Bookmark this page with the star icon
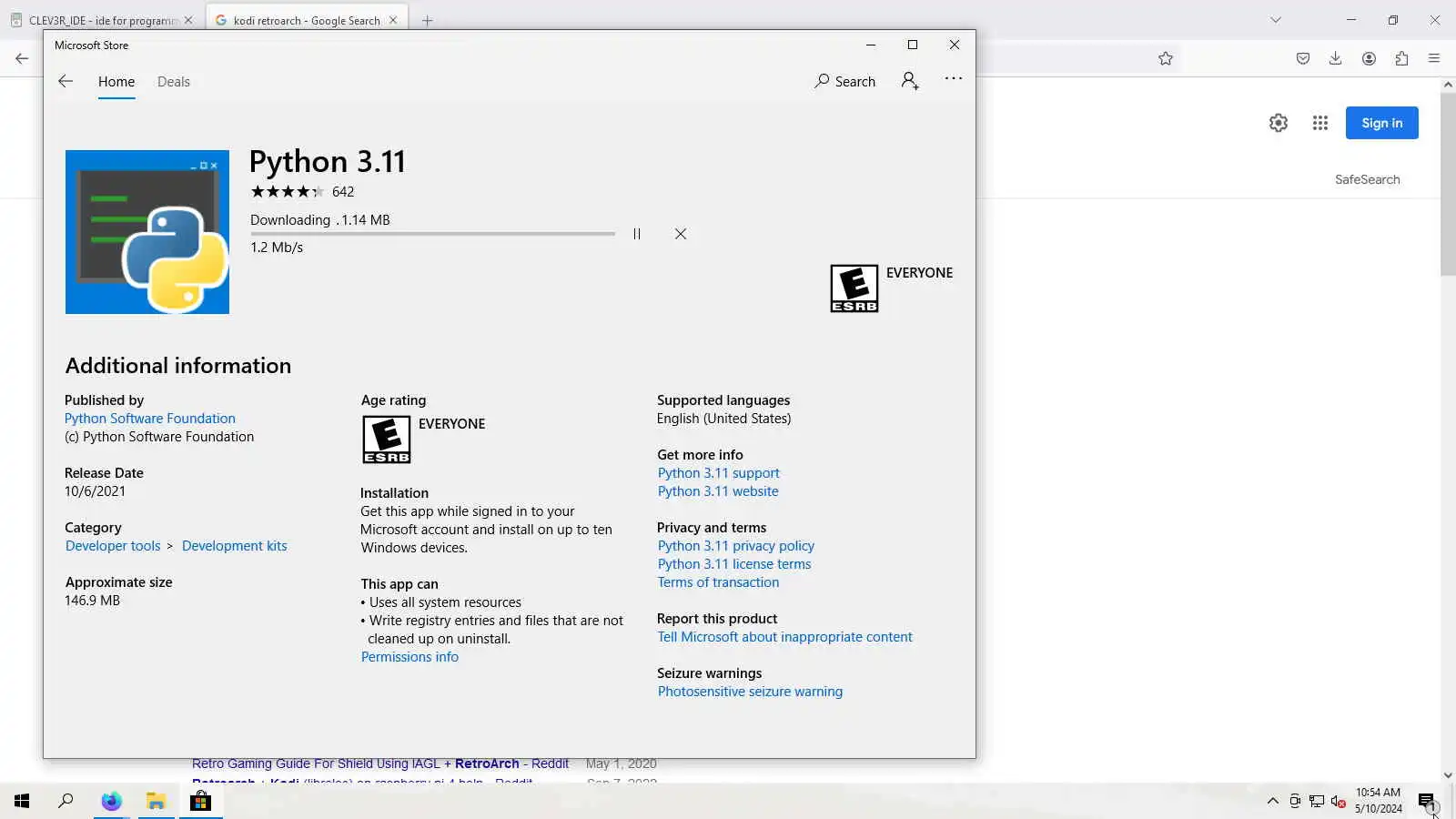The height and width of the screenshot is (819, 1456). tap(1166, 58)
